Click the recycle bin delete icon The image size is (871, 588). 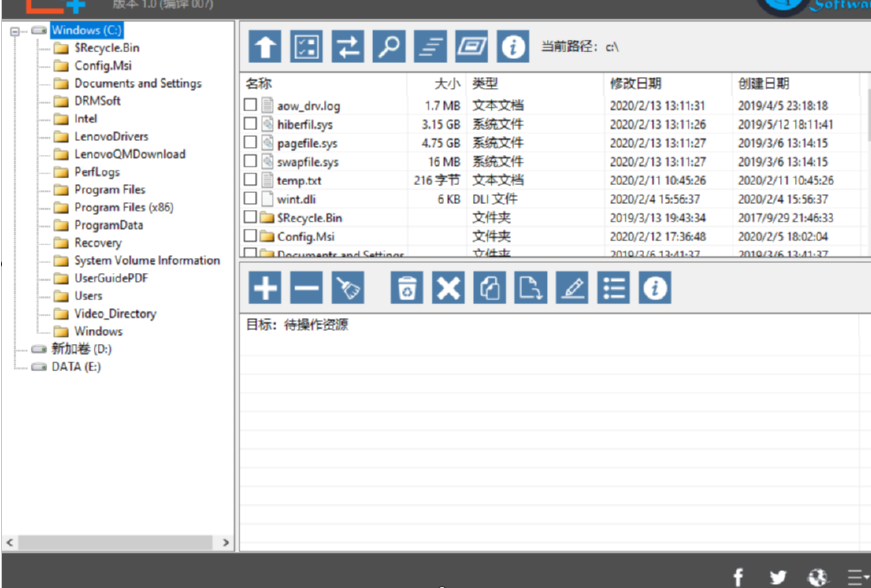click(407, 287)
